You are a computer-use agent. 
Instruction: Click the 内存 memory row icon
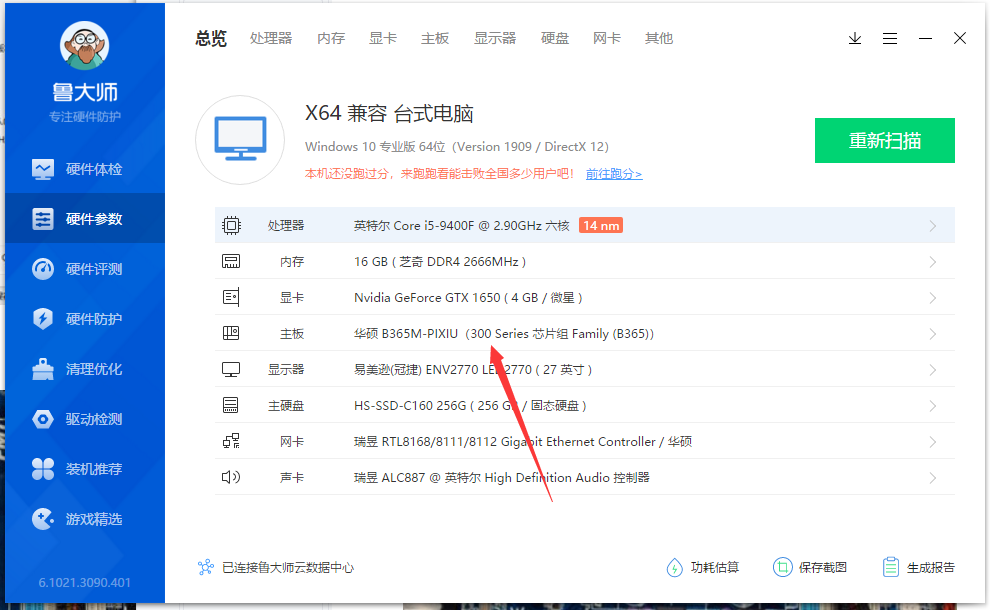[231, 261]
